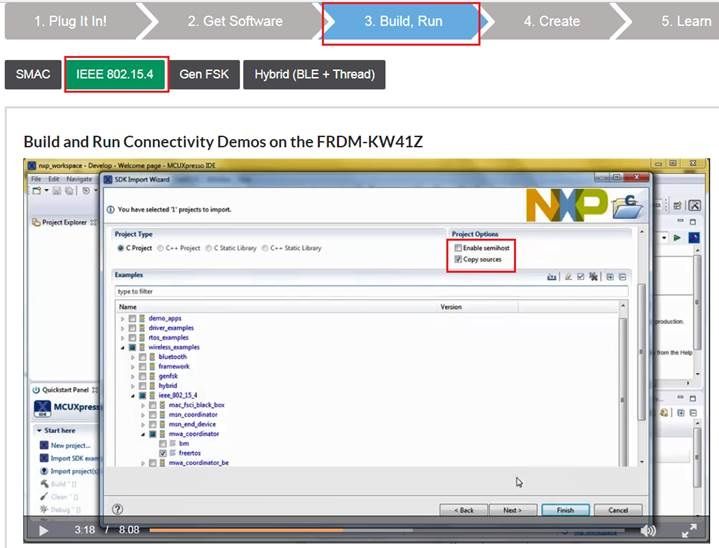Click Import project(s) icon in Quickstart Panel
Viewport: 719px width, 548px height.
tap(44, 471)
